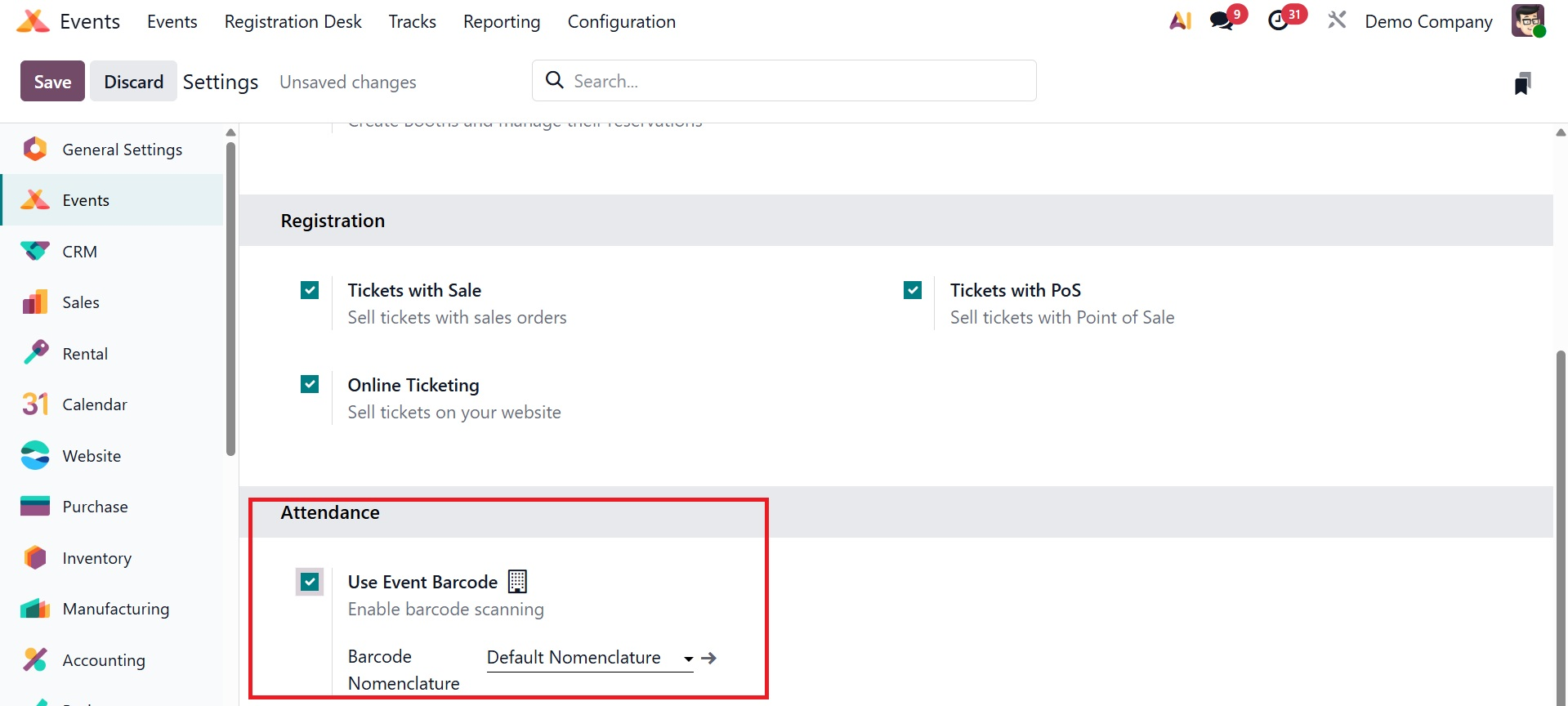Toggle the Online Ticketing checkbox
The height and width of the screenshot is (706, 1568).
[310, 384]
